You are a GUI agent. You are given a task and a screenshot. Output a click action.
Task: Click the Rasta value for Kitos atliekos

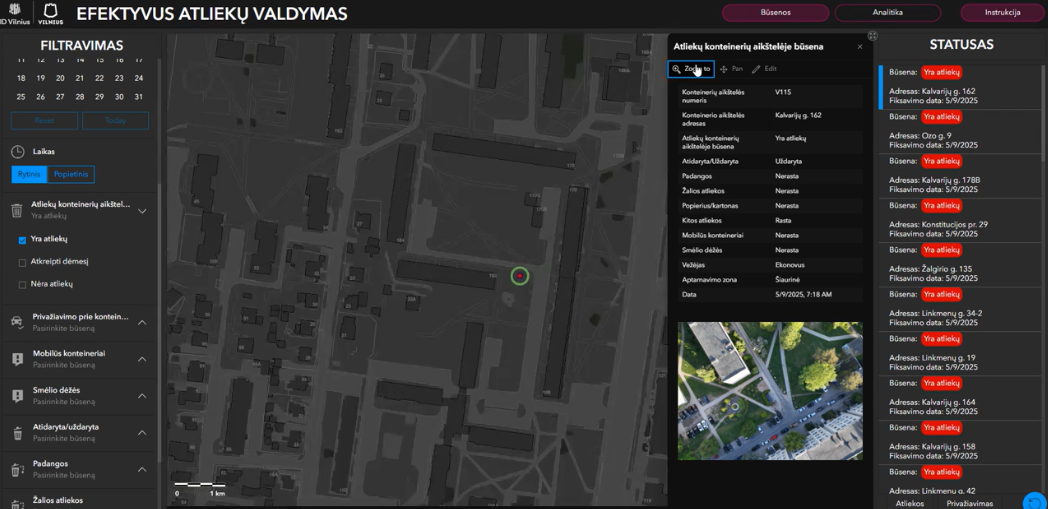tap(783, 220)
